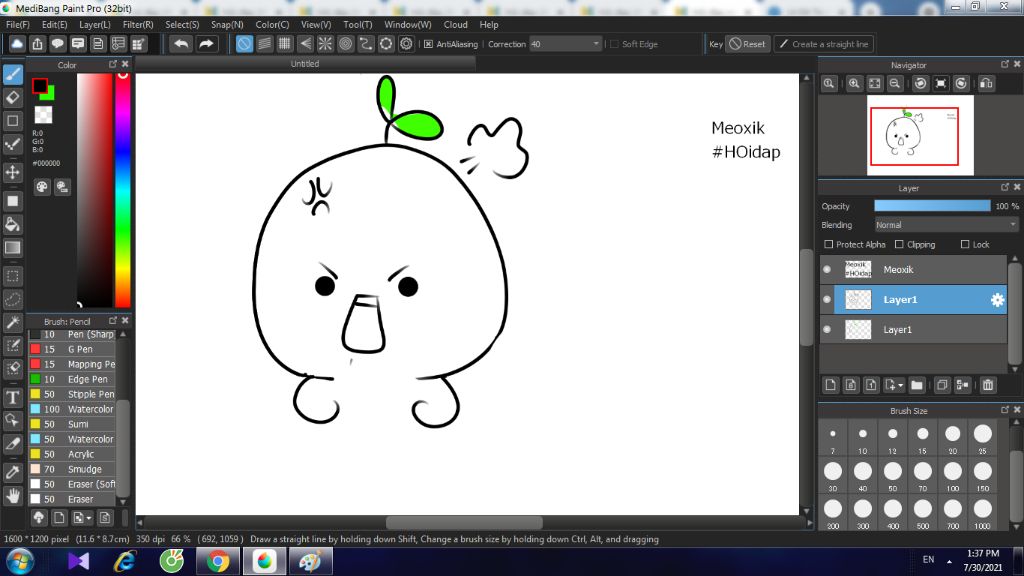Zoom in using the Navigator magnifier plus
The image size is (1024, 576).
click(854, 84)
